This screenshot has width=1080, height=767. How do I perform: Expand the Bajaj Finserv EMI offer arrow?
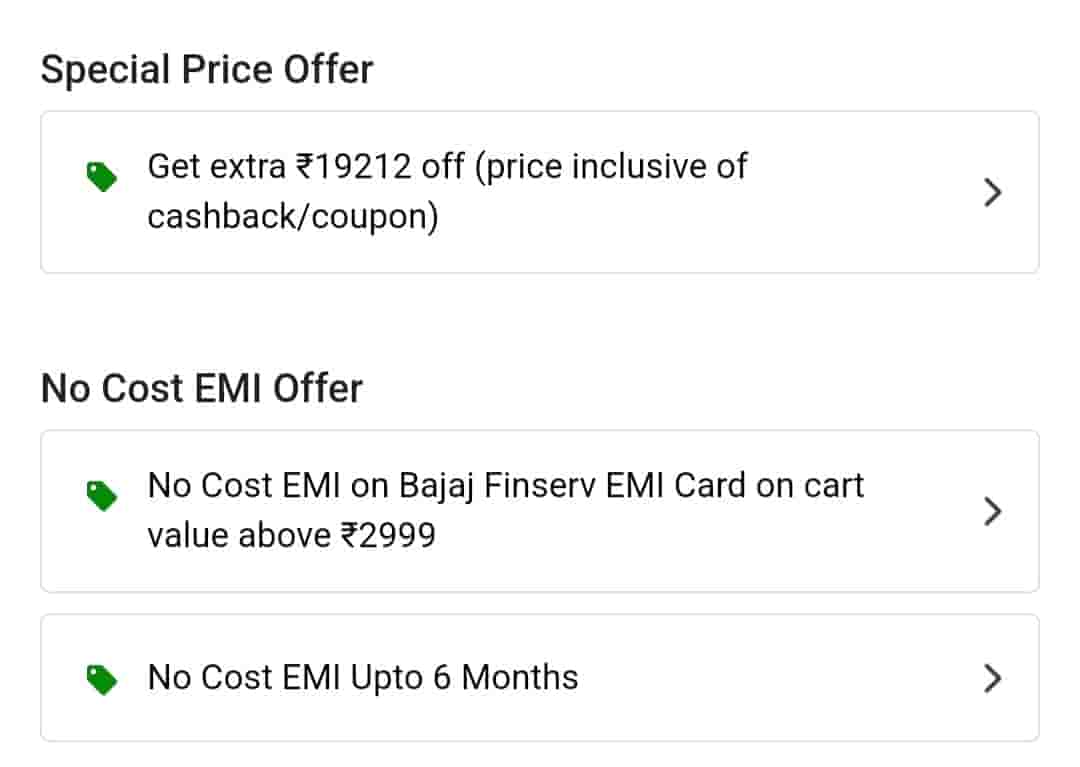pos(992,512)
